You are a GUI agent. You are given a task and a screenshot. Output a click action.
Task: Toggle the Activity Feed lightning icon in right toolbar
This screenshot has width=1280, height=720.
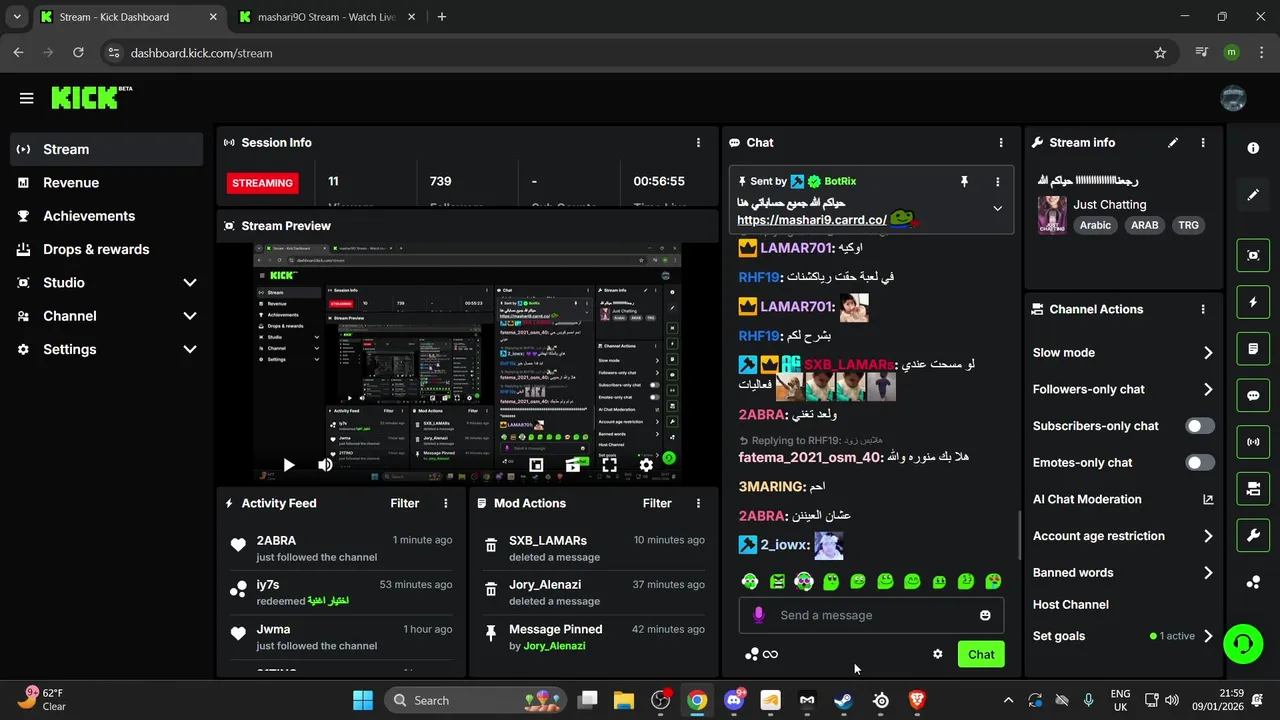coord(1253,302)
